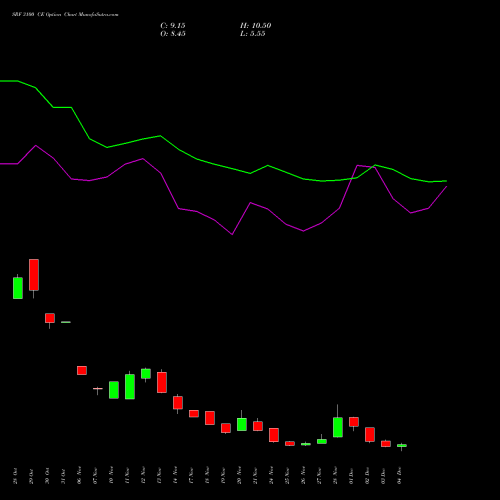The height and width of the screenshot is (500, 500).
Task: Click the high value "H: 10.50"
Action: point(255,26)
